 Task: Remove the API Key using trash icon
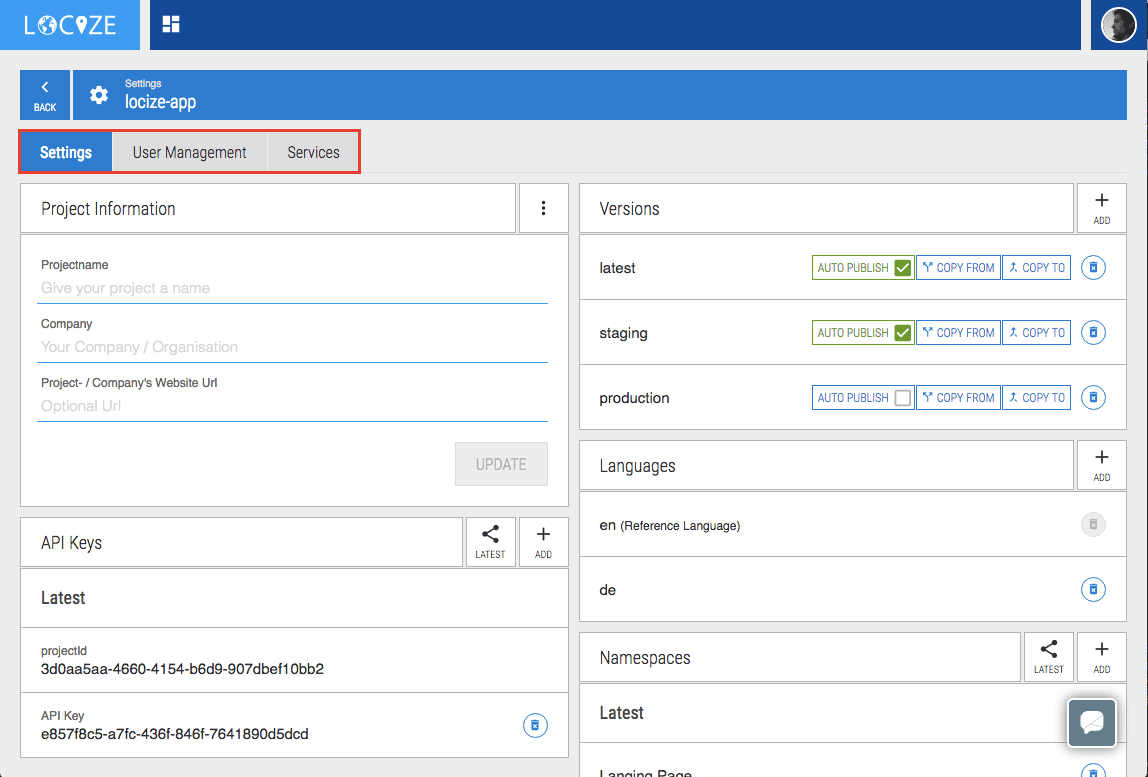tap(535, 725)
